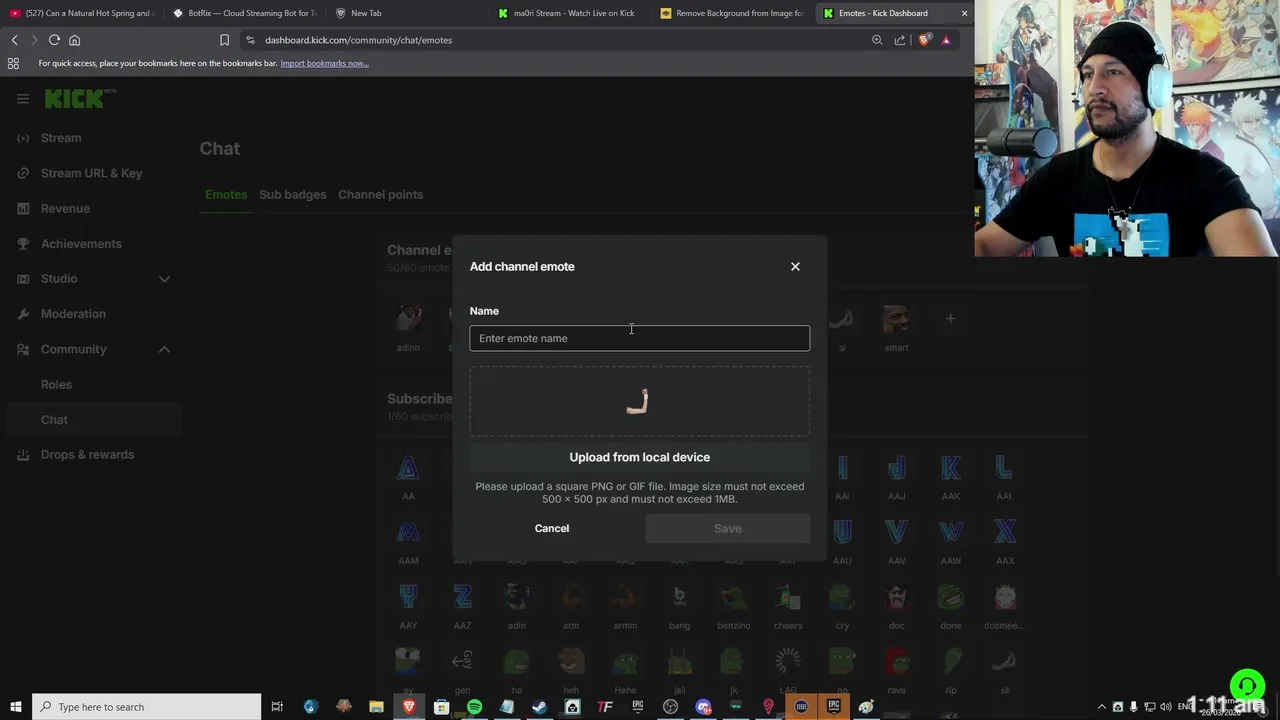Open Windows Start menu
The height and width of the screenshot is (720, 1280).
(15, 707)
